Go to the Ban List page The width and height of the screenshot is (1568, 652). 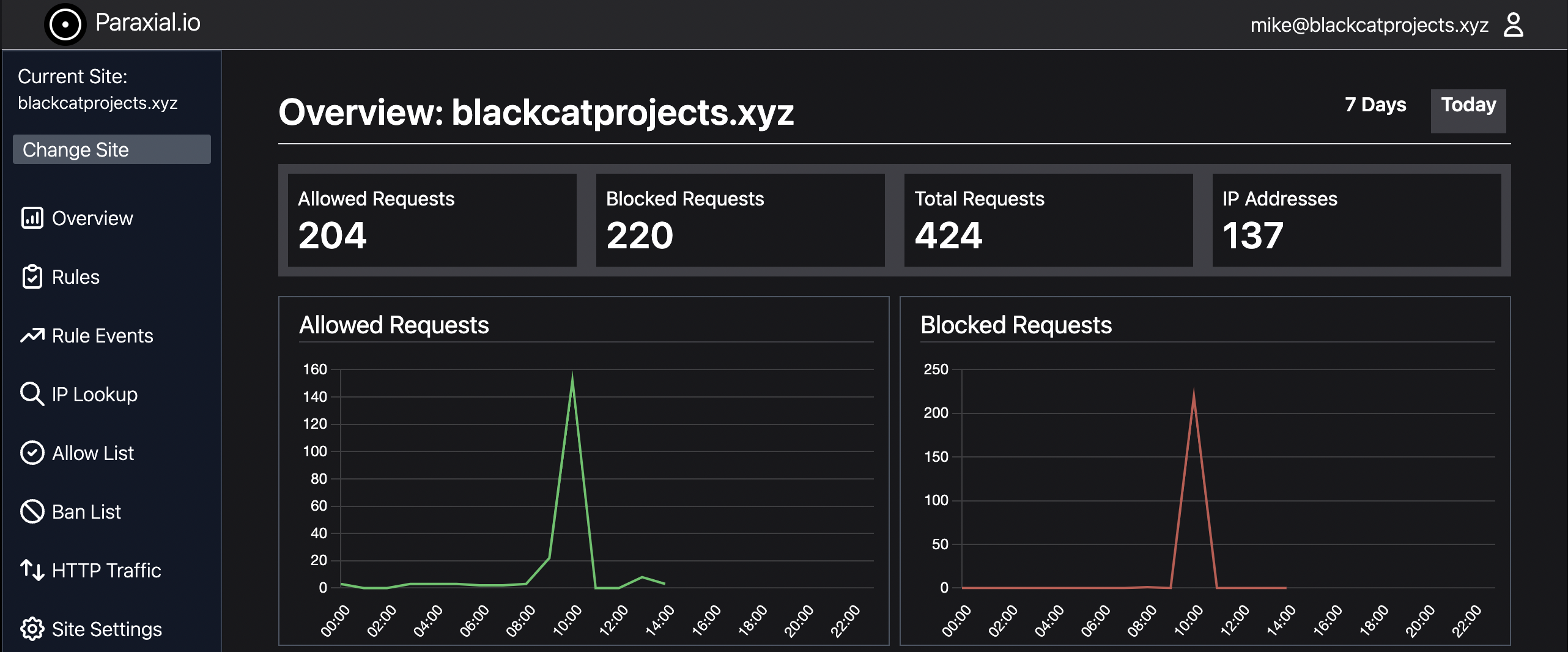[86, 511]
